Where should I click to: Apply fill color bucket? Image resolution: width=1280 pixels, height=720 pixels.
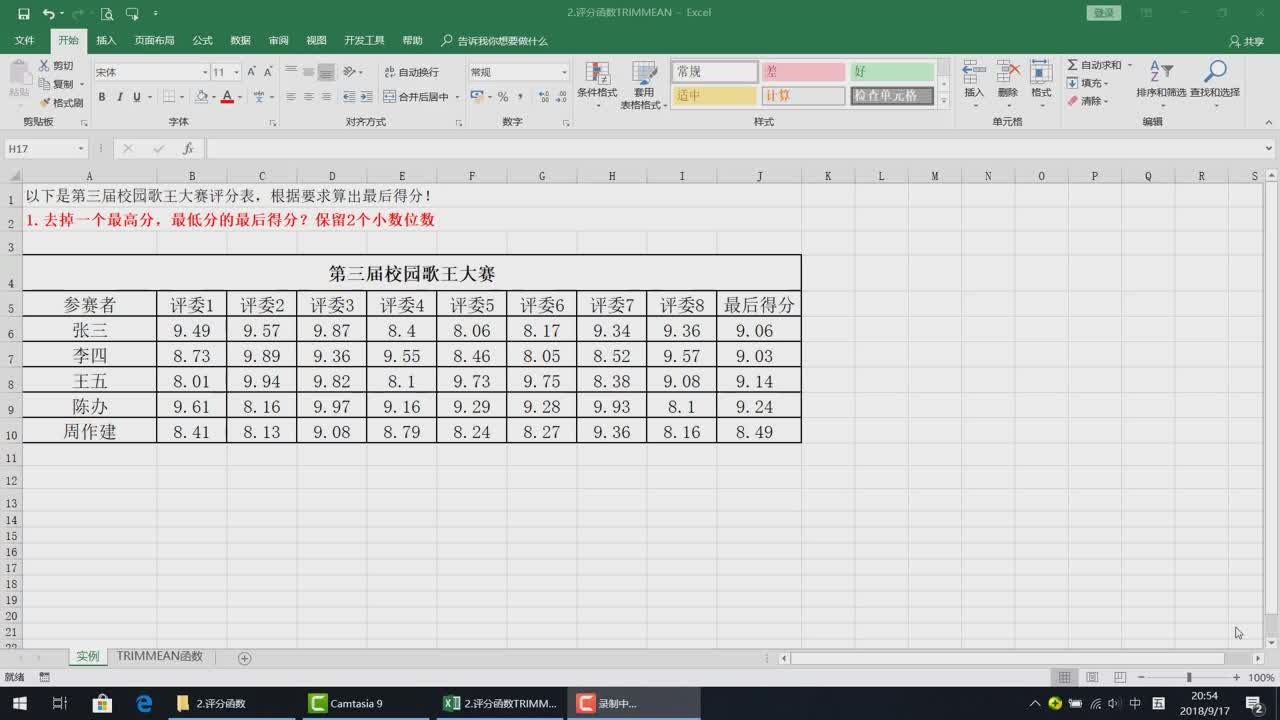(201, 97)
